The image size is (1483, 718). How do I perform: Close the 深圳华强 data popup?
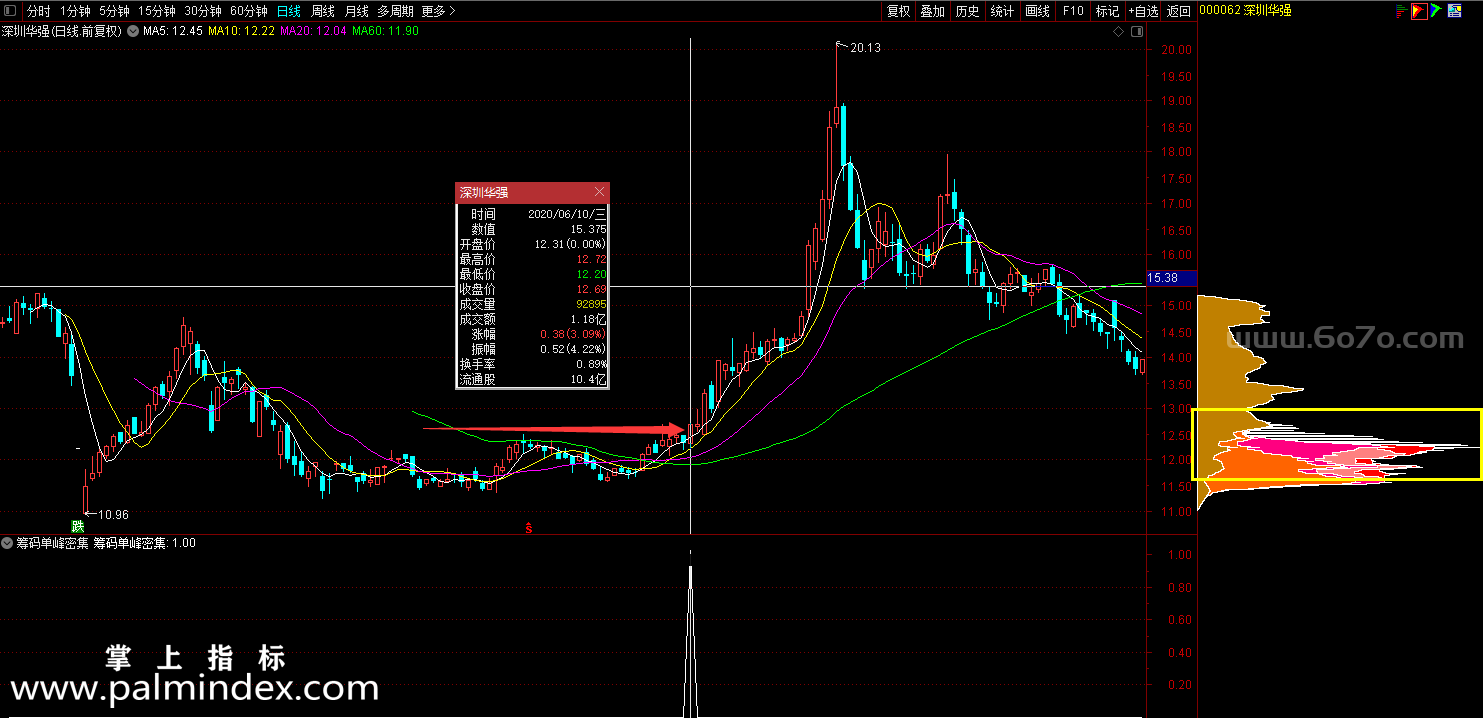[599, 192]
